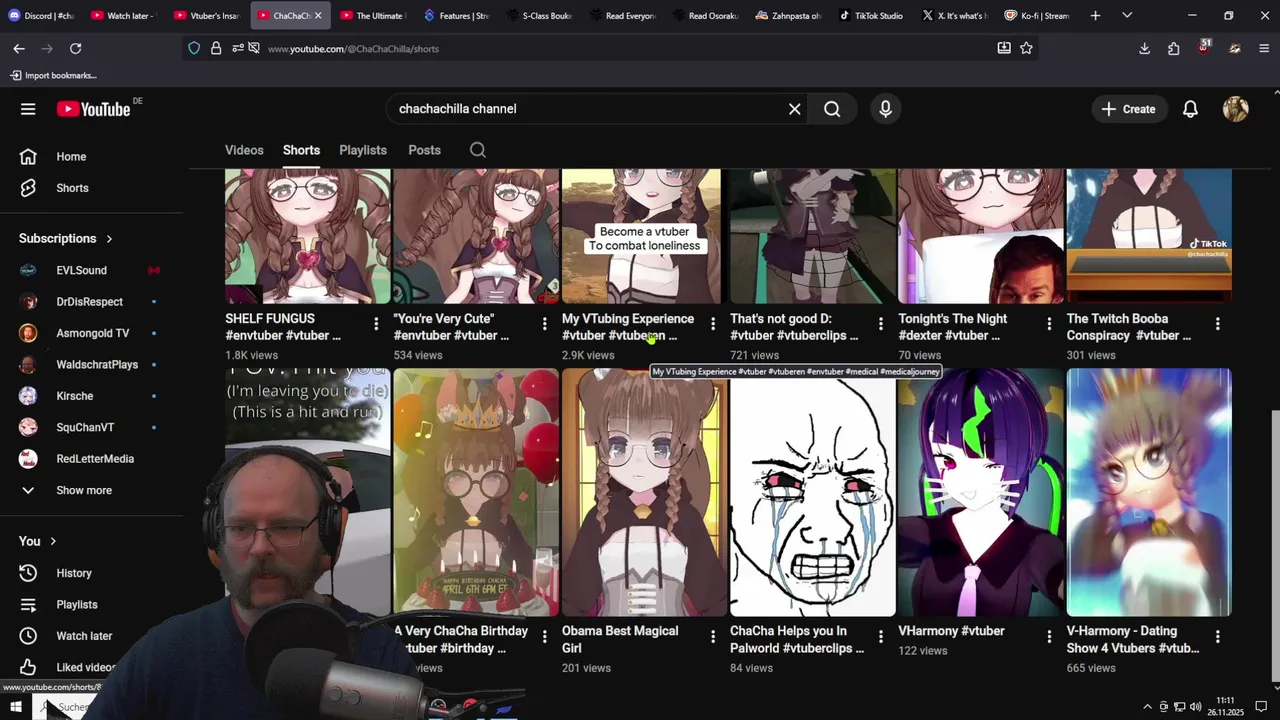Click the taskbar clock showing 11:11
This screenshot has height=720, width=1280.
[1226, 706]
